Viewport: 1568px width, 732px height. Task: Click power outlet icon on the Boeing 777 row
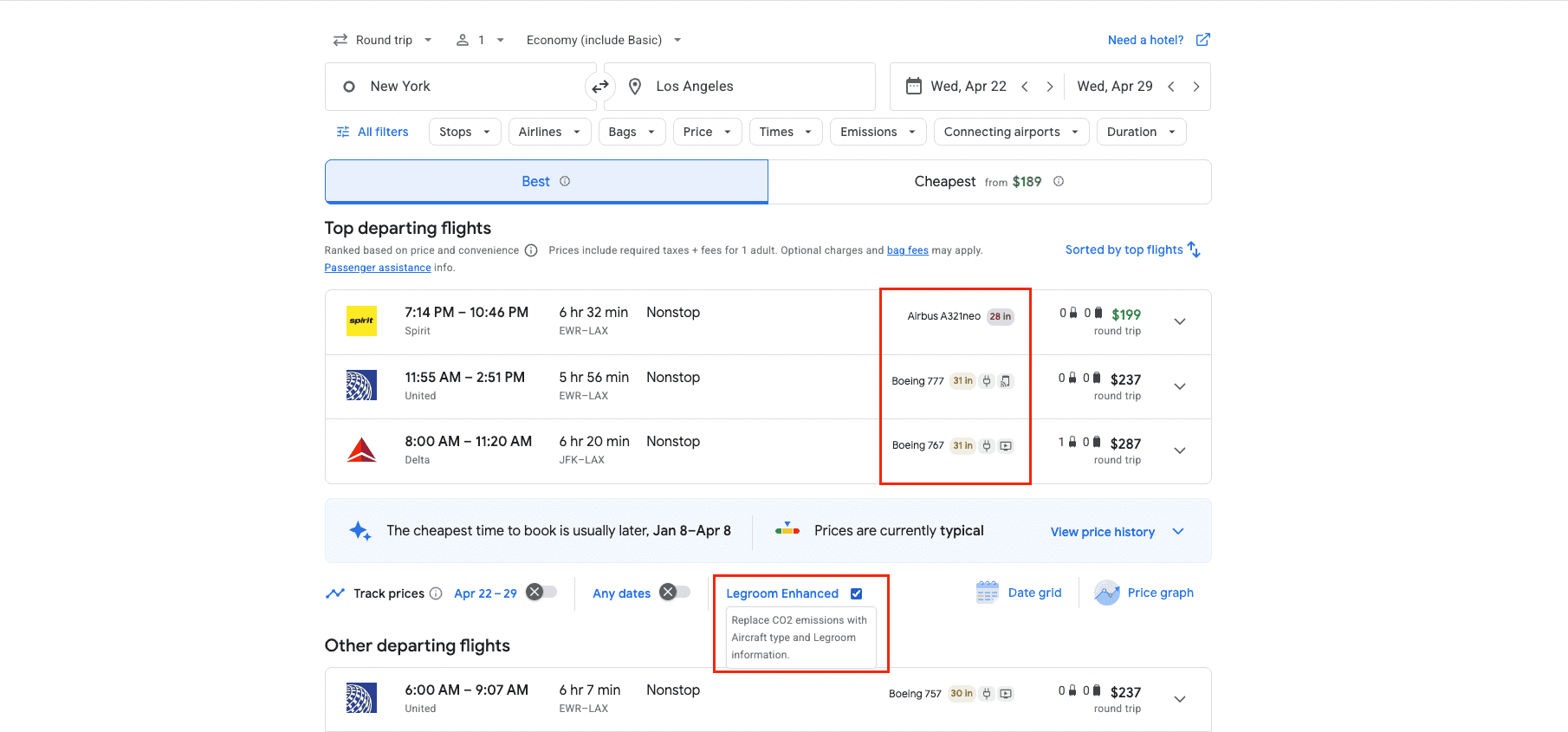(987, 381)
